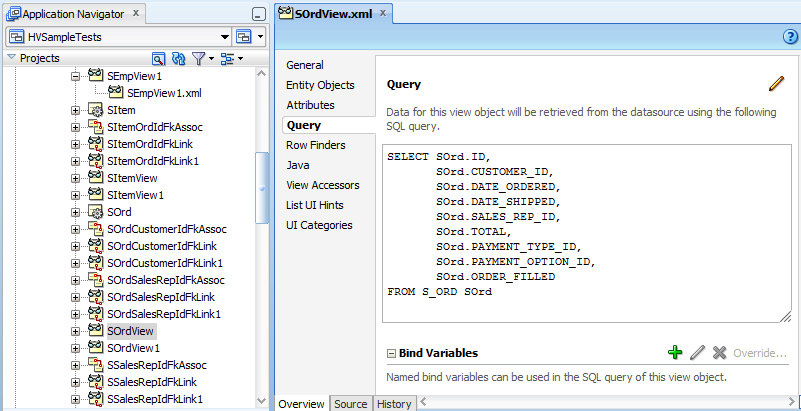Click the editor horizontal scroll left arrow
The width and height of the screenshot is (801, 411).
(x=421, y=402)
